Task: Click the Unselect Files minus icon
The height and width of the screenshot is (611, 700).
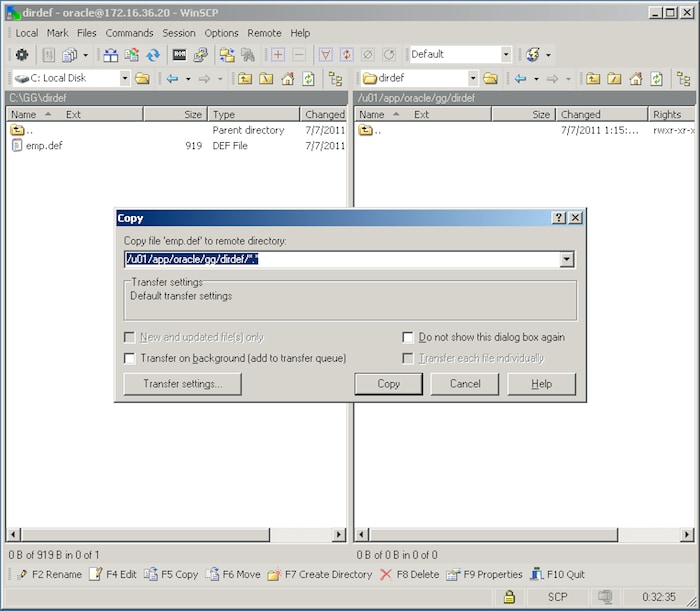Action: tap(299, 55)
